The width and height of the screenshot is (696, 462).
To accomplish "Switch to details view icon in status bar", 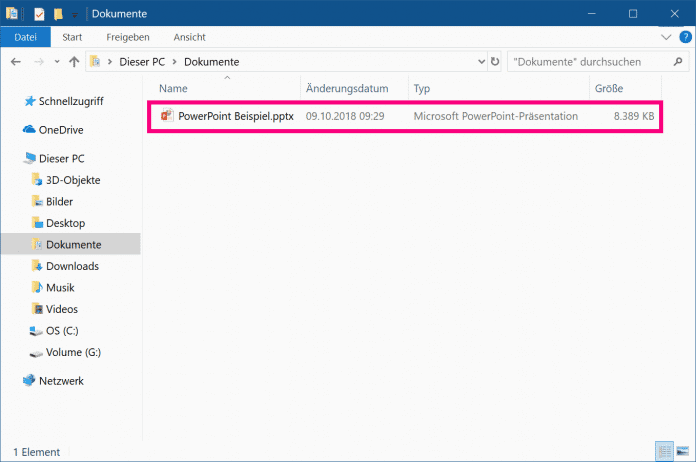I will click(x=665, y=452).
